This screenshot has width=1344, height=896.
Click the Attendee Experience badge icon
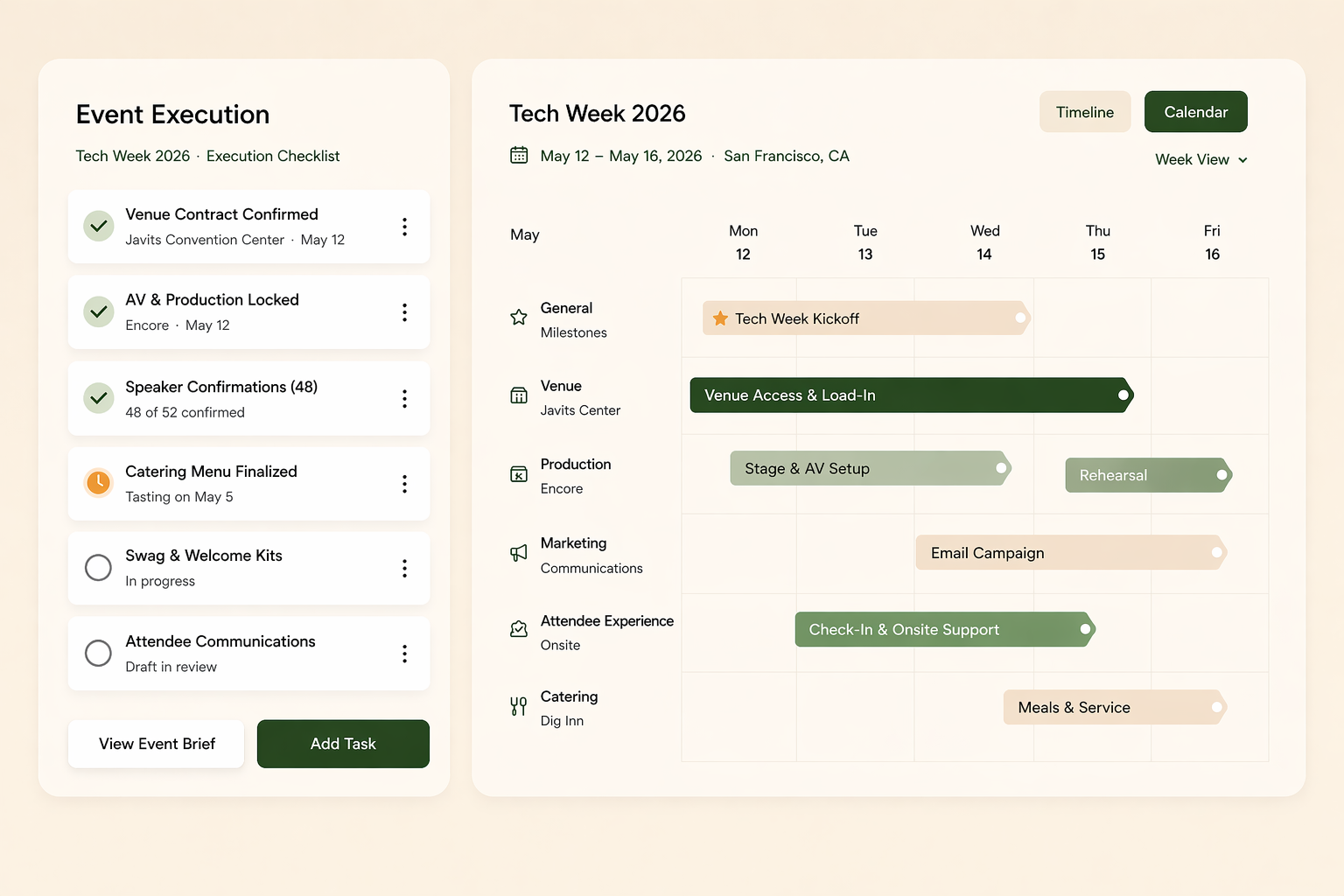click(x=518, y=628)
